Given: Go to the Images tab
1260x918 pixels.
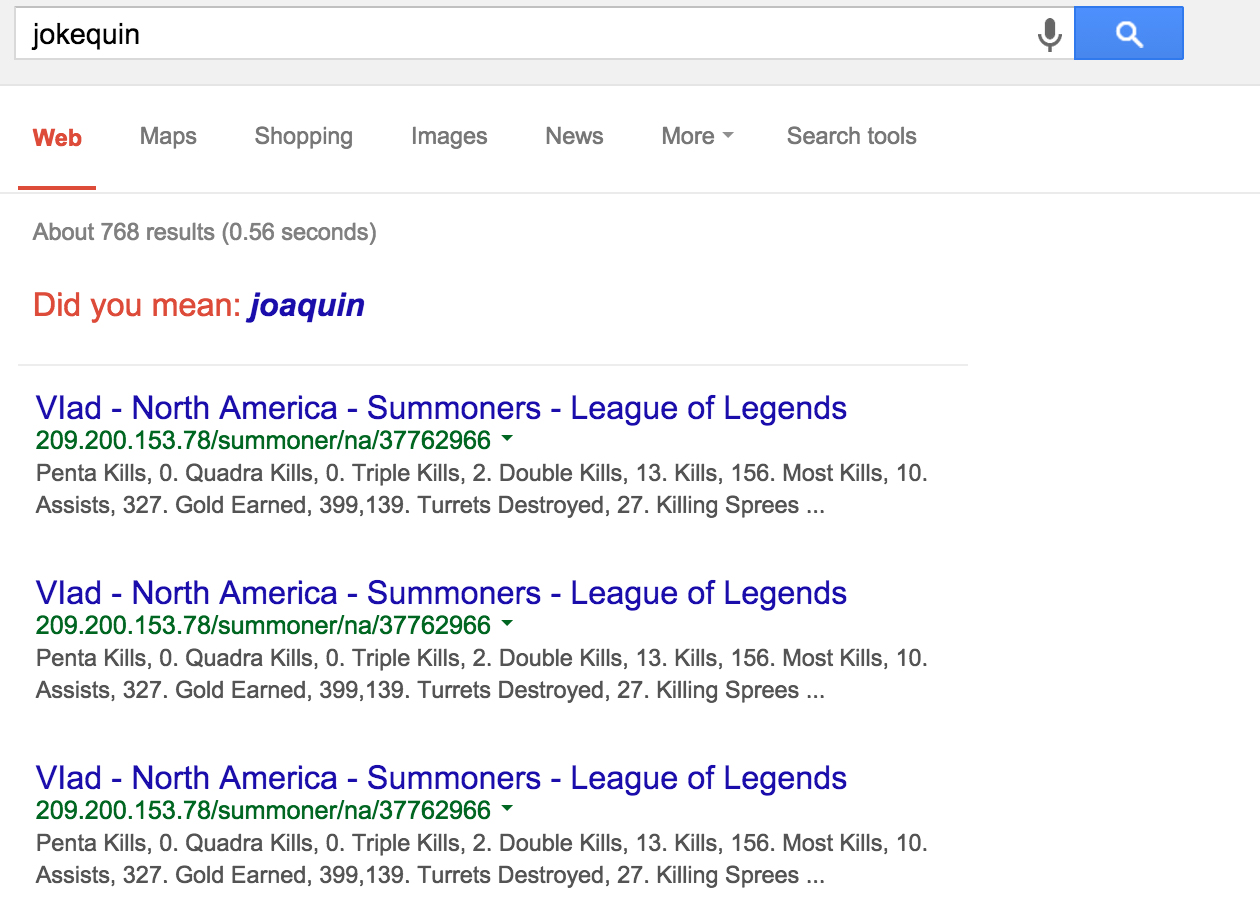Looking at the screenshot, I should tap(449, 137).
